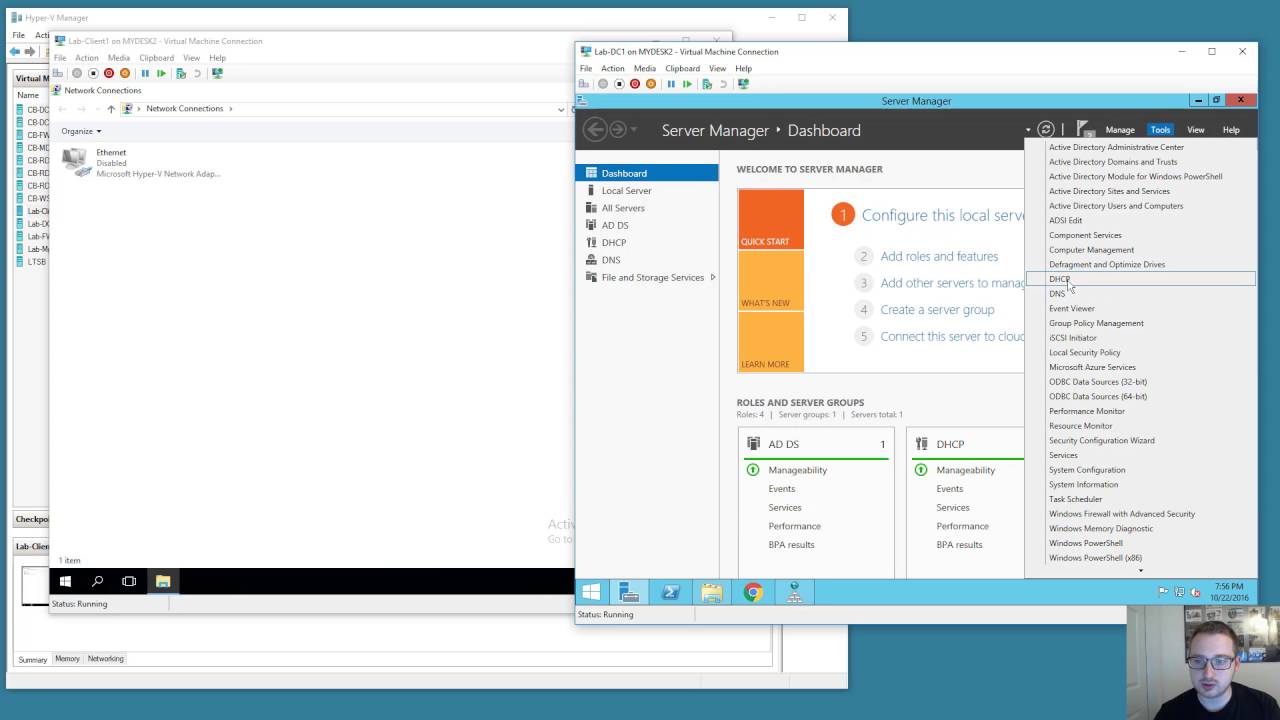
Task: Open the Manage menu in Server Manager
Action: 1120,130
